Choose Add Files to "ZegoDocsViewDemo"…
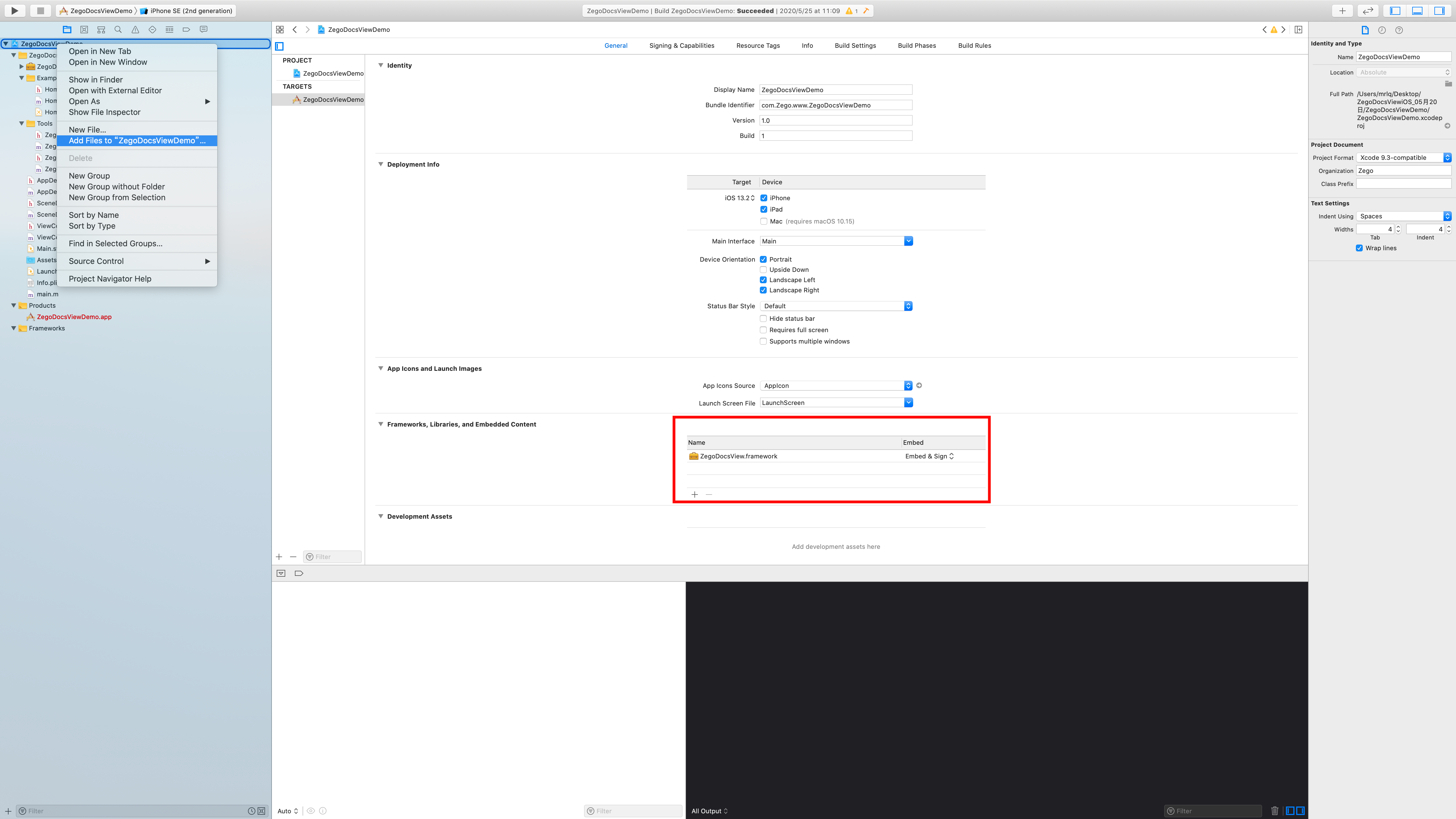The height and width of the screenshot is (819, 1456). [137, 141]
